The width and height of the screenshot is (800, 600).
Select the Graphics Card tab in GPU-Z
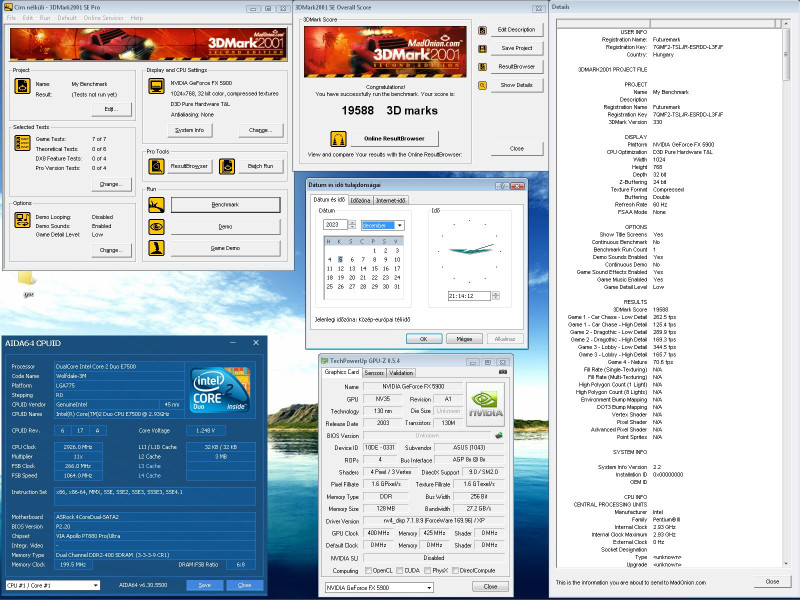coord(342,372)
